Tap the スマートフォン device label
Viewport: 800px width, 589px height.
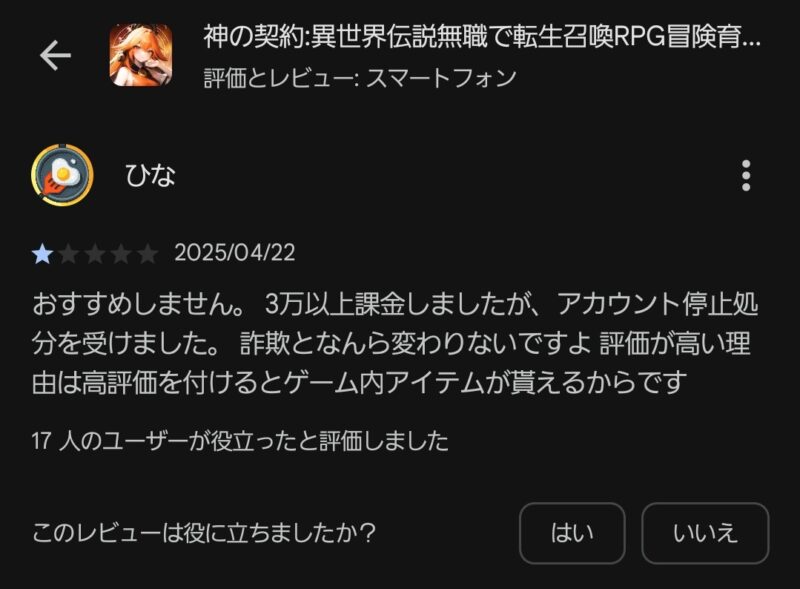(x=442, y=78)
